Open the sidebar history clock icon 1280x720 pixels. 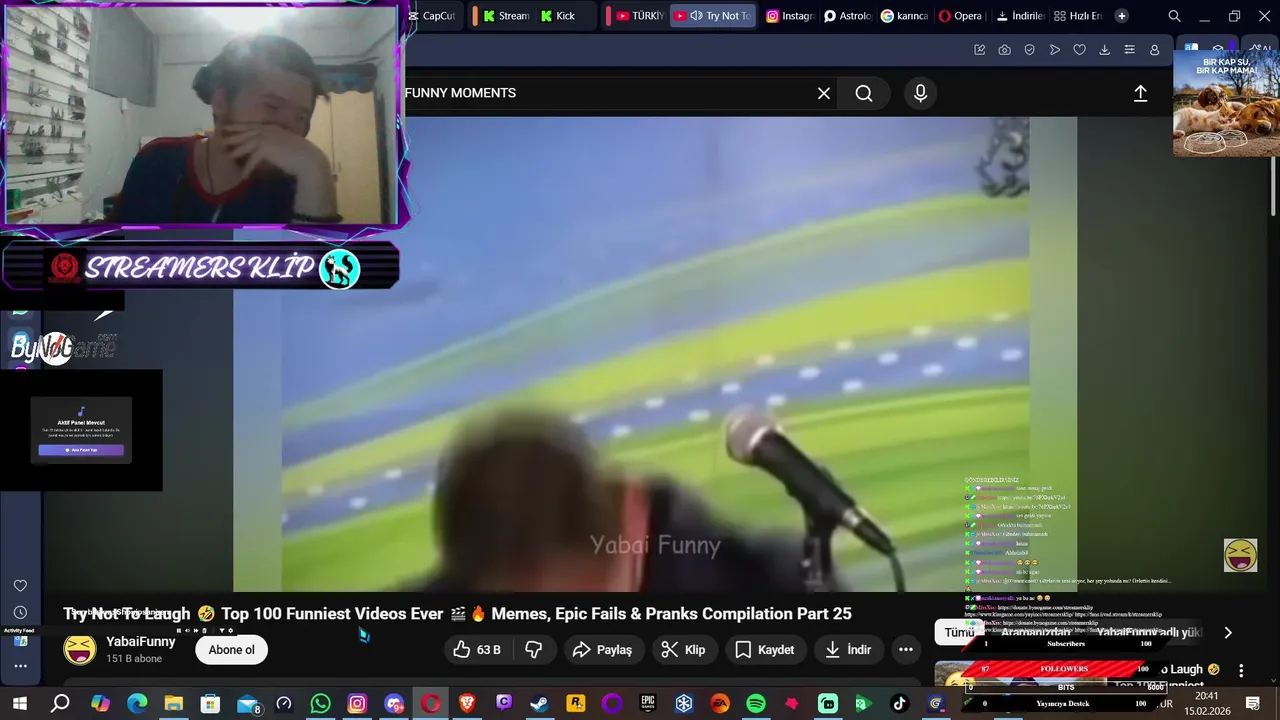pos(20,613)
